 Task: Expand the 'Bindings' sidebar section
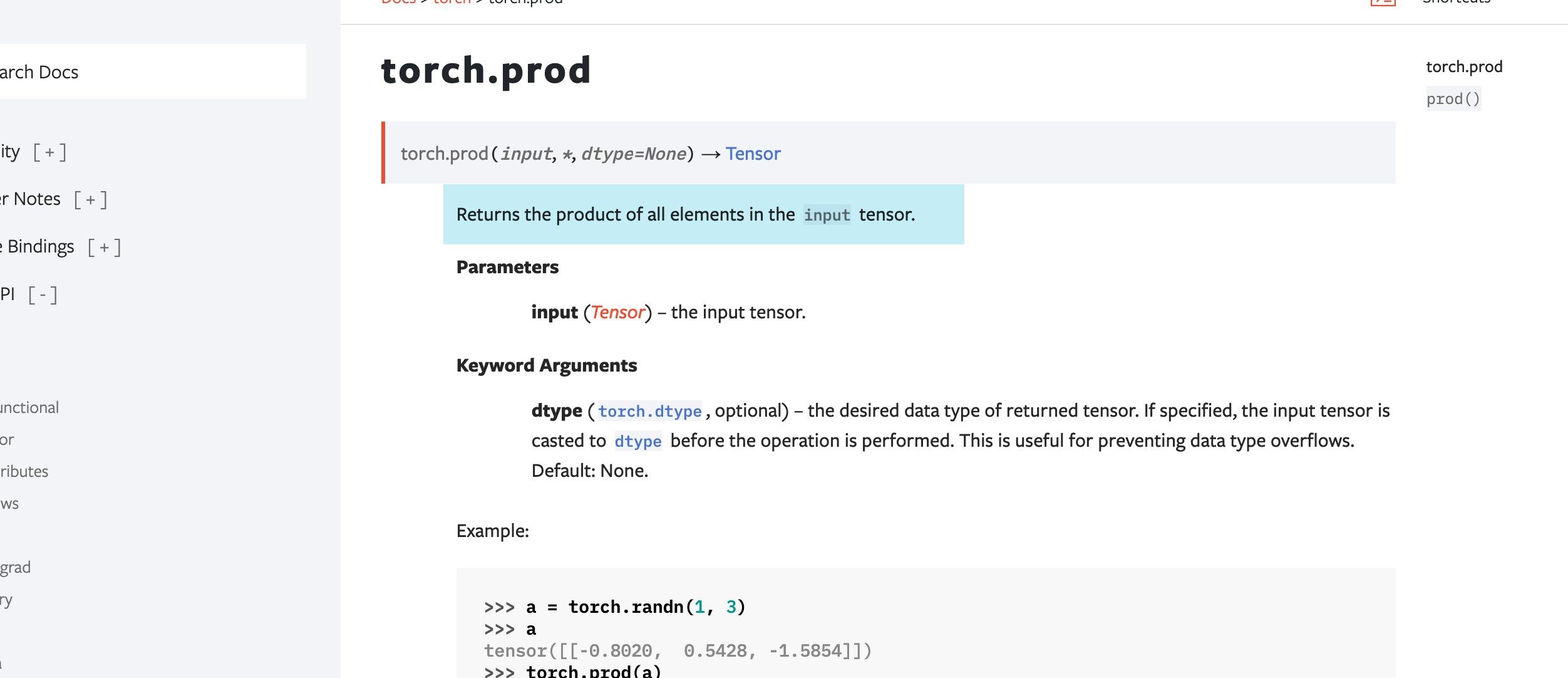(104, 248)
